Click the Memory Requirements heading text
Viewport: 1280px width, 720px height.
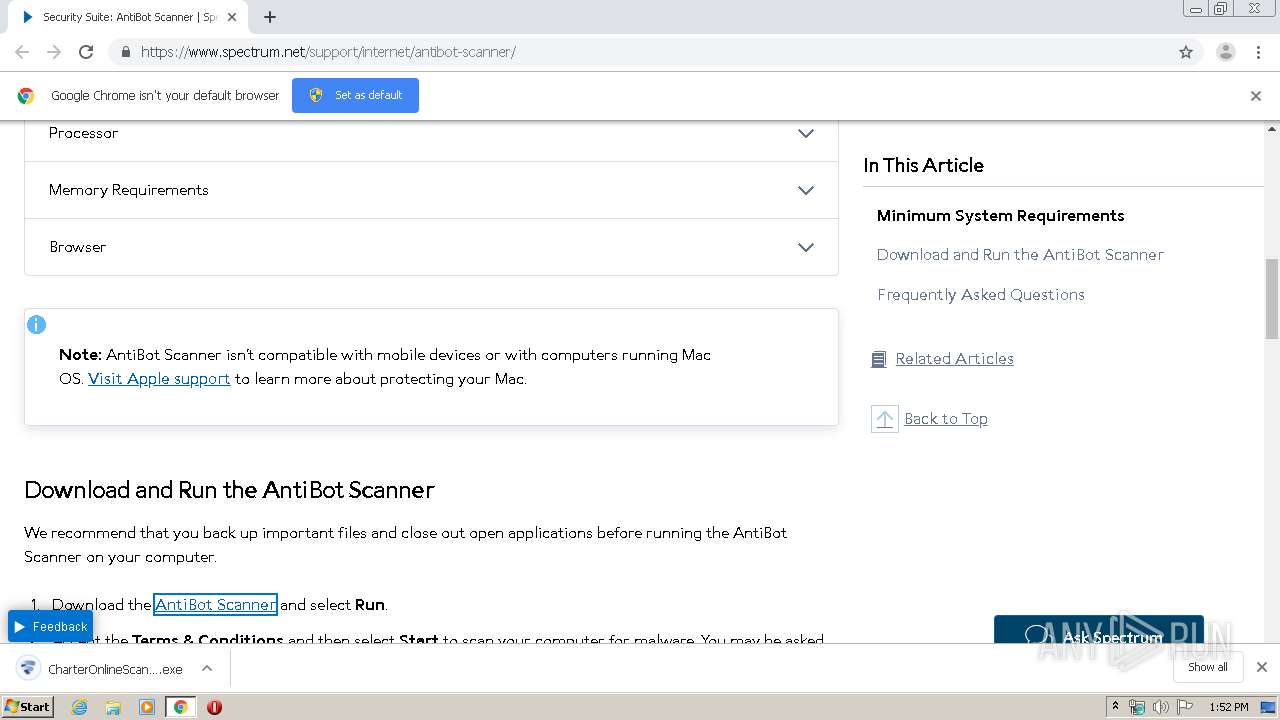[129, 190]
